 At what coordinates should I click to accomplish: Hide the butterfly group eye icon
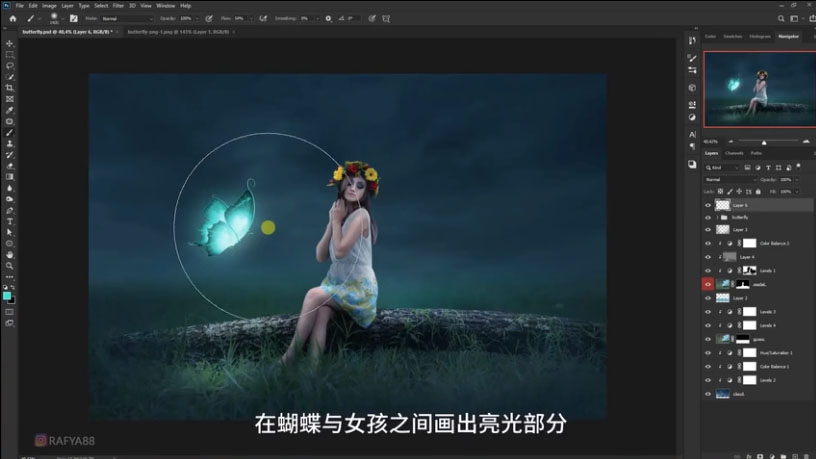pyautogui.click(x=708, y=218)
